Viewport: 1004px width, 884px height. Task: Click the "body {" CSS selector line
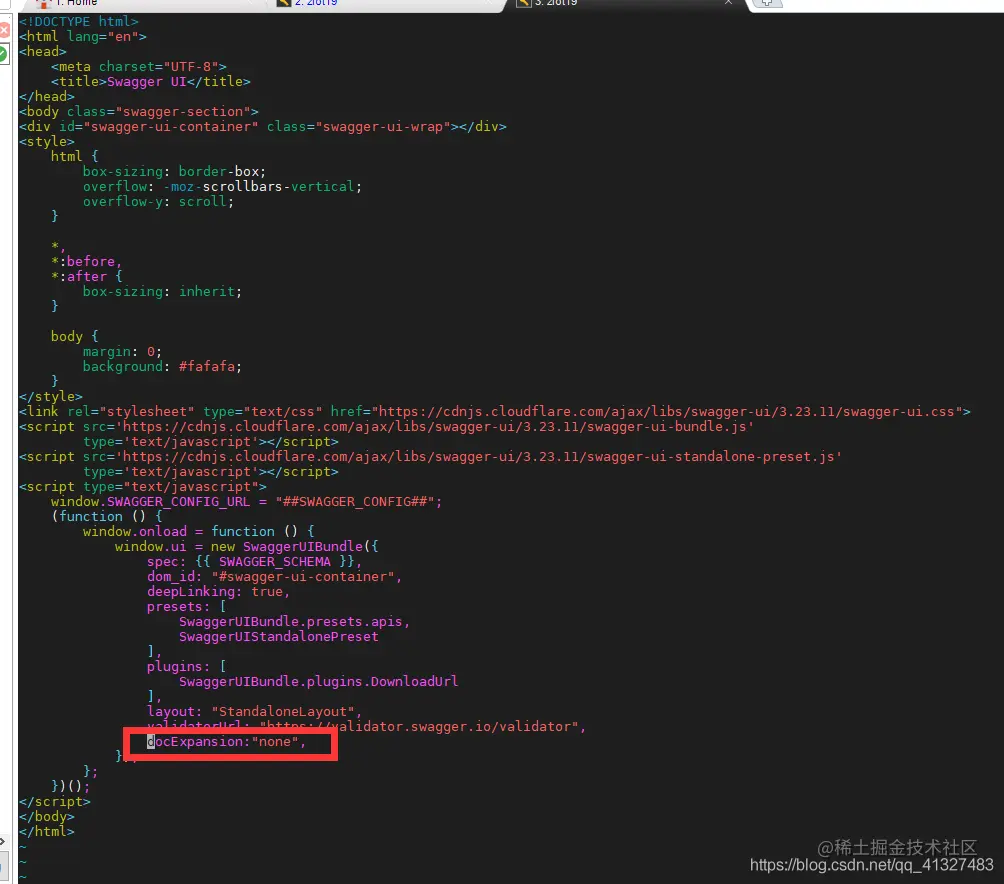75,336
